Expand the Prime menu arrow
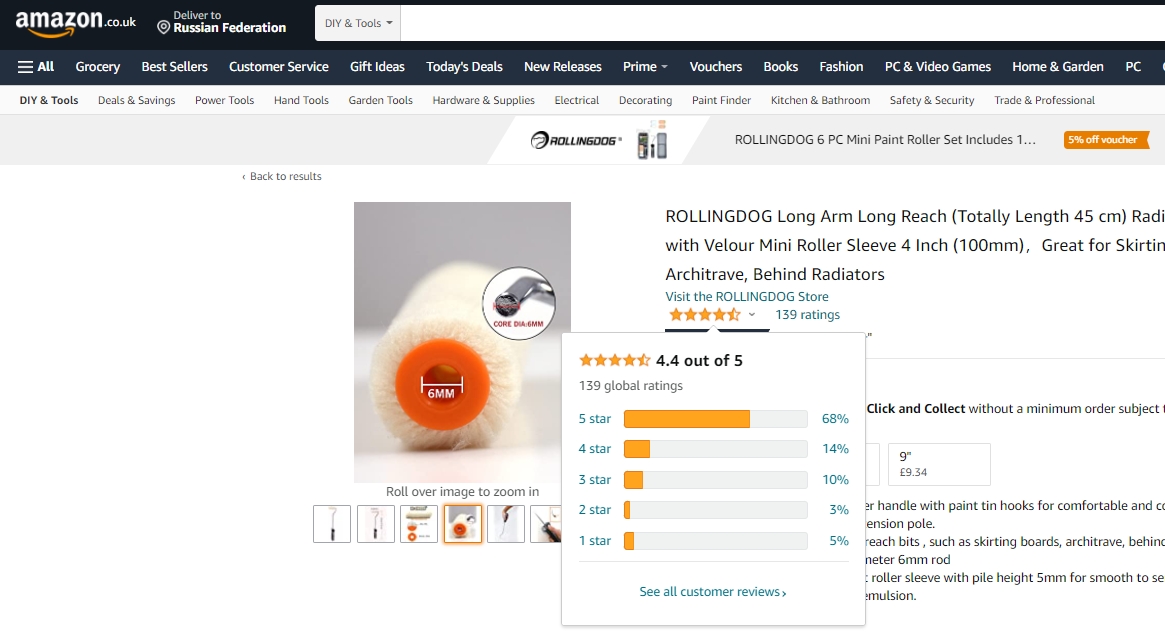The width and height of the screenshot is (1165, 637). click(x=664, y=67)
